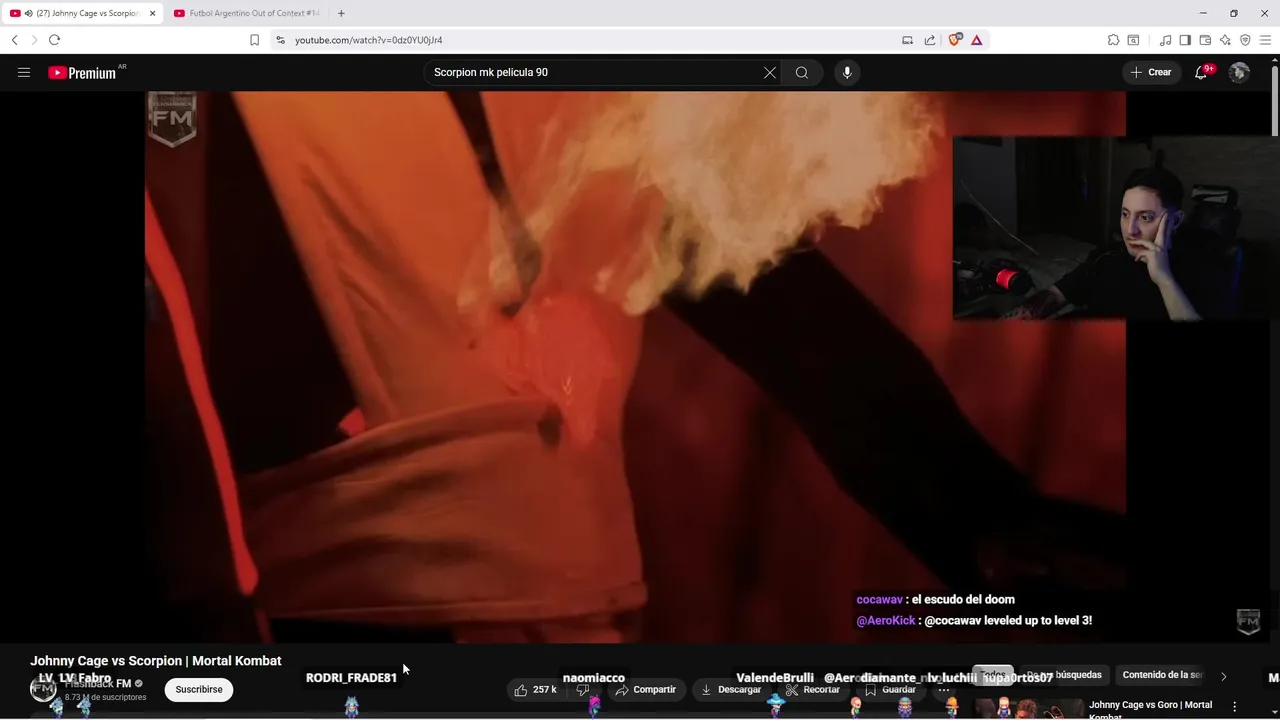Open more actions three-dot button
The image size is (1280, 720).
[x=944, y=690]
